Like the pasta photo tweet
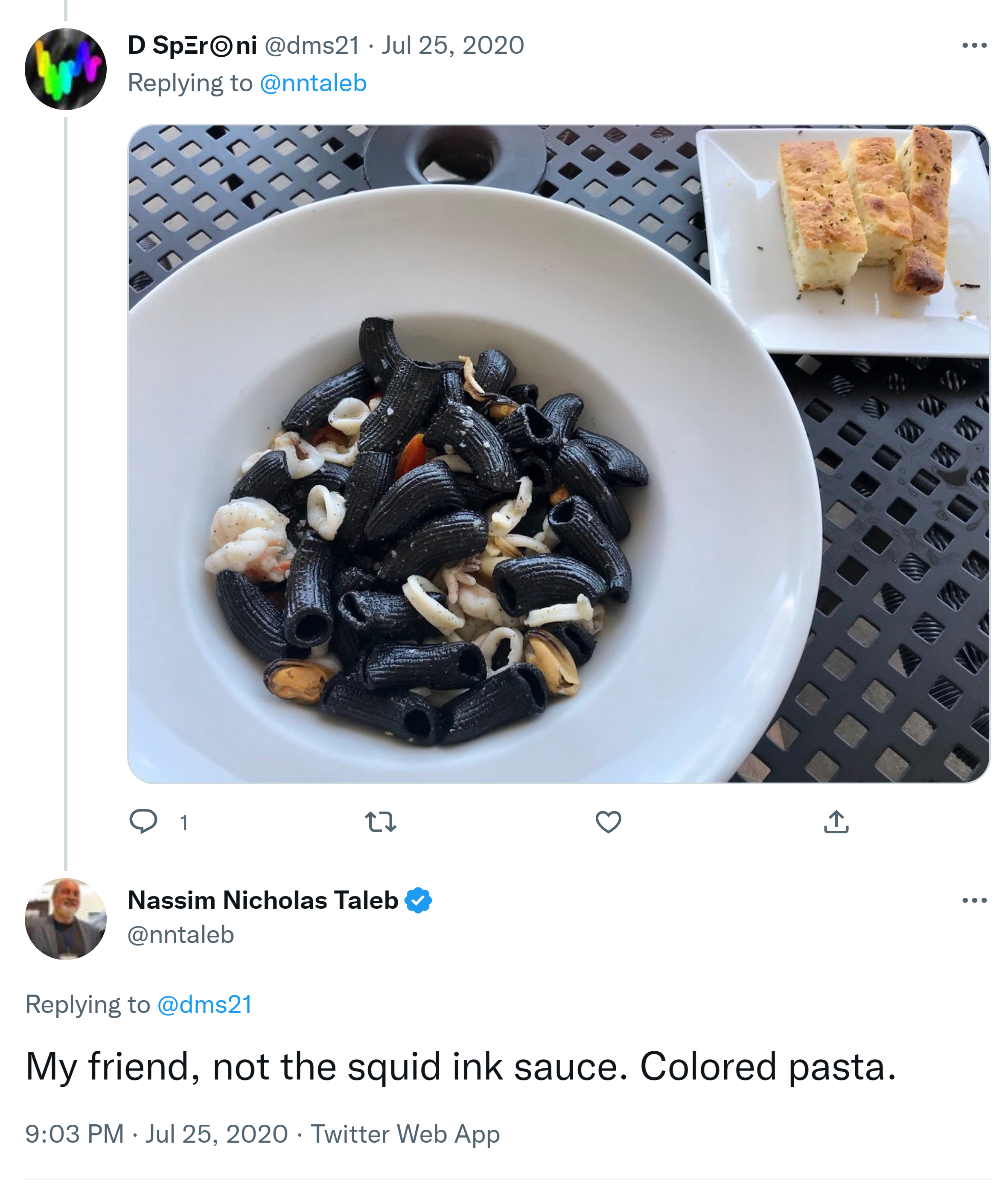Image resolution: width=1008 pixels, height=1196 pixels. tap(608, 822)
